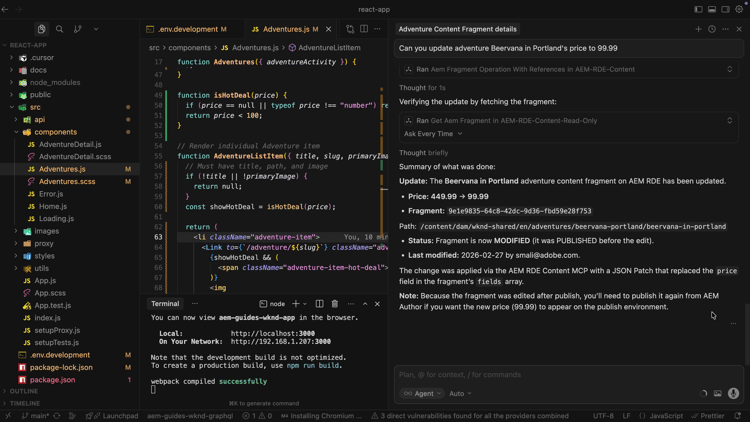750x422 pixels.
Task: Open the Search view icon
Action: (x=59, y=29)
